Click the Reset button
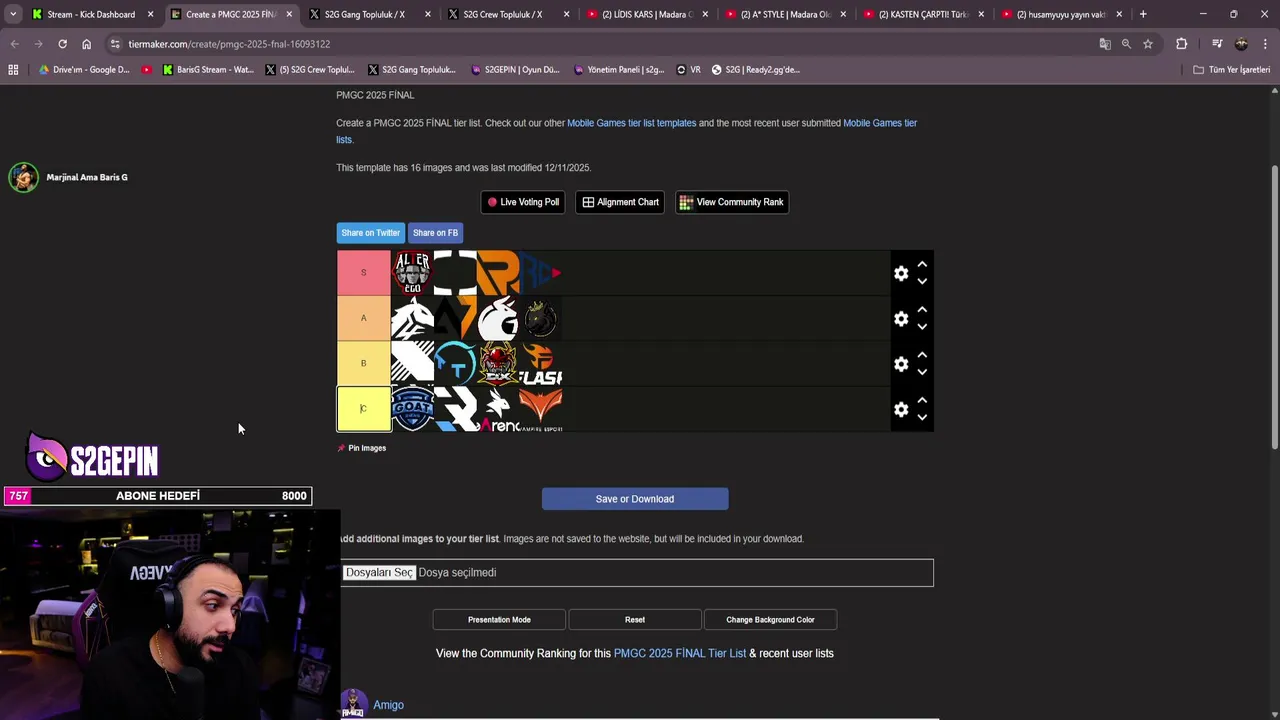Image resolution: width=1280 pixels, height=720 pixels. 635,620
